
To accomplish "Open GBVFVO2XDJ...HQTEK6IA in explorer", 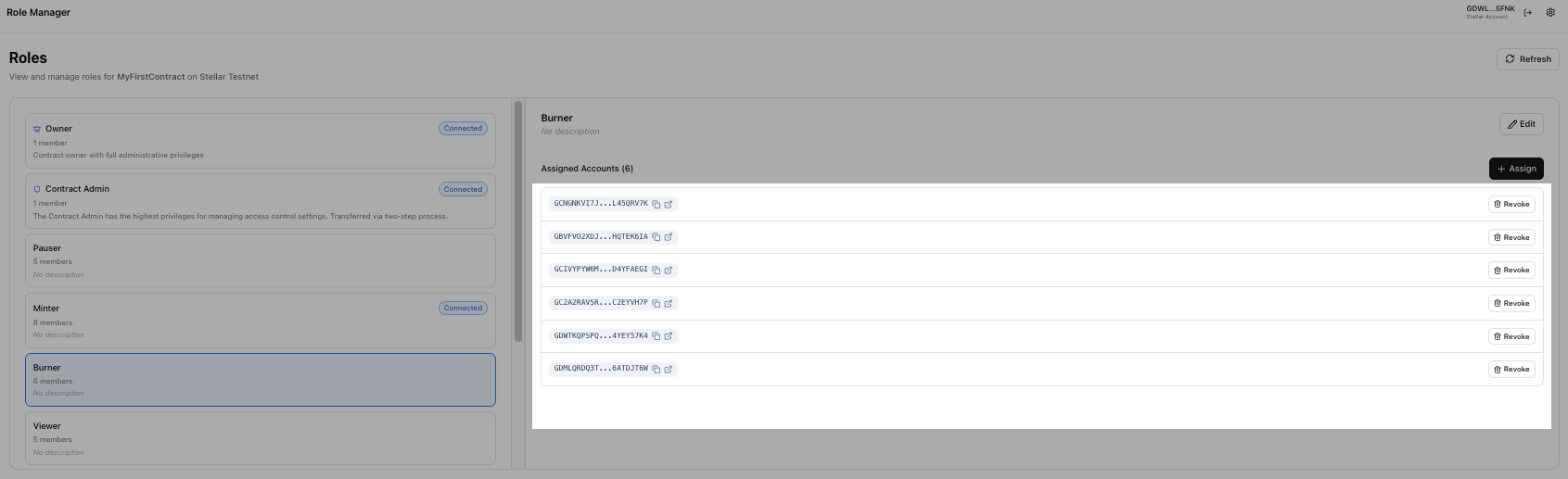I will pos(668,237).
